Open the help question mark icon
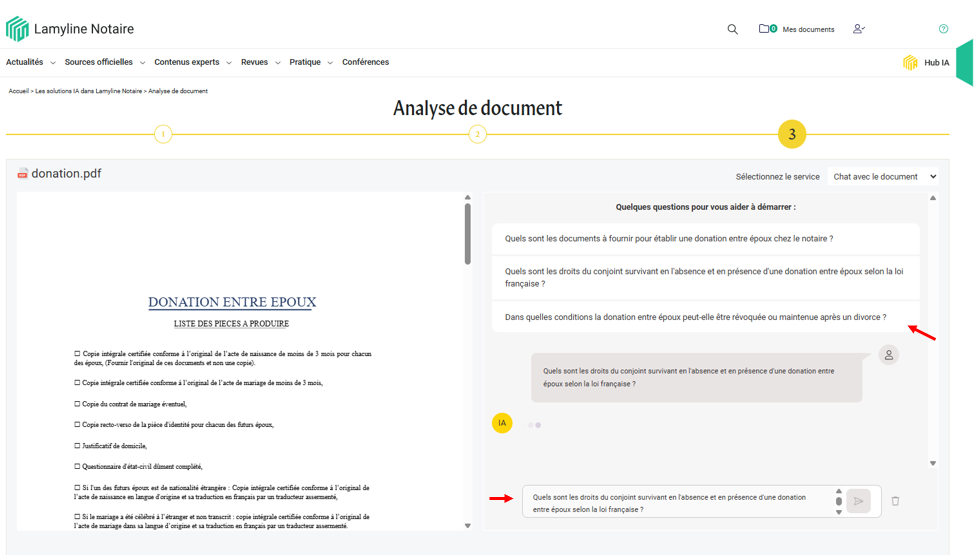 [943, 29]
